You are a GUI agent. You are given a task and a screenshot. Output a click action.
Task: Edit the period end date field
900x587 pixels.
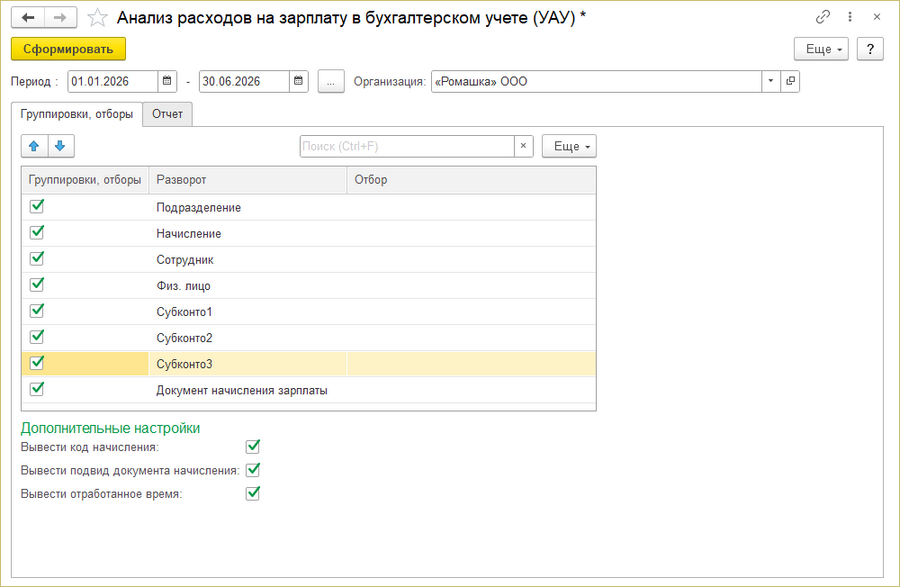(x=245, y=81)
